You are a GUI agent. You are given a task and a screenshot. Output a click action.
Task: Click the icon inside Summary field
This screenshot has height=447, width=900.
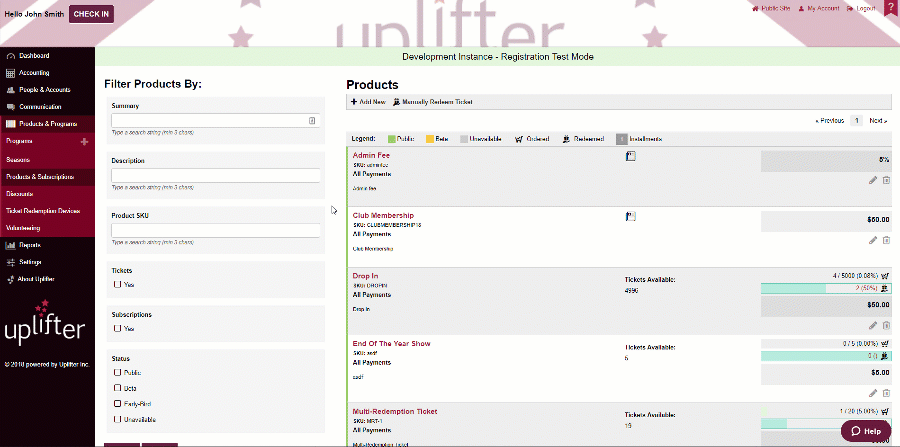pos(312,121)
